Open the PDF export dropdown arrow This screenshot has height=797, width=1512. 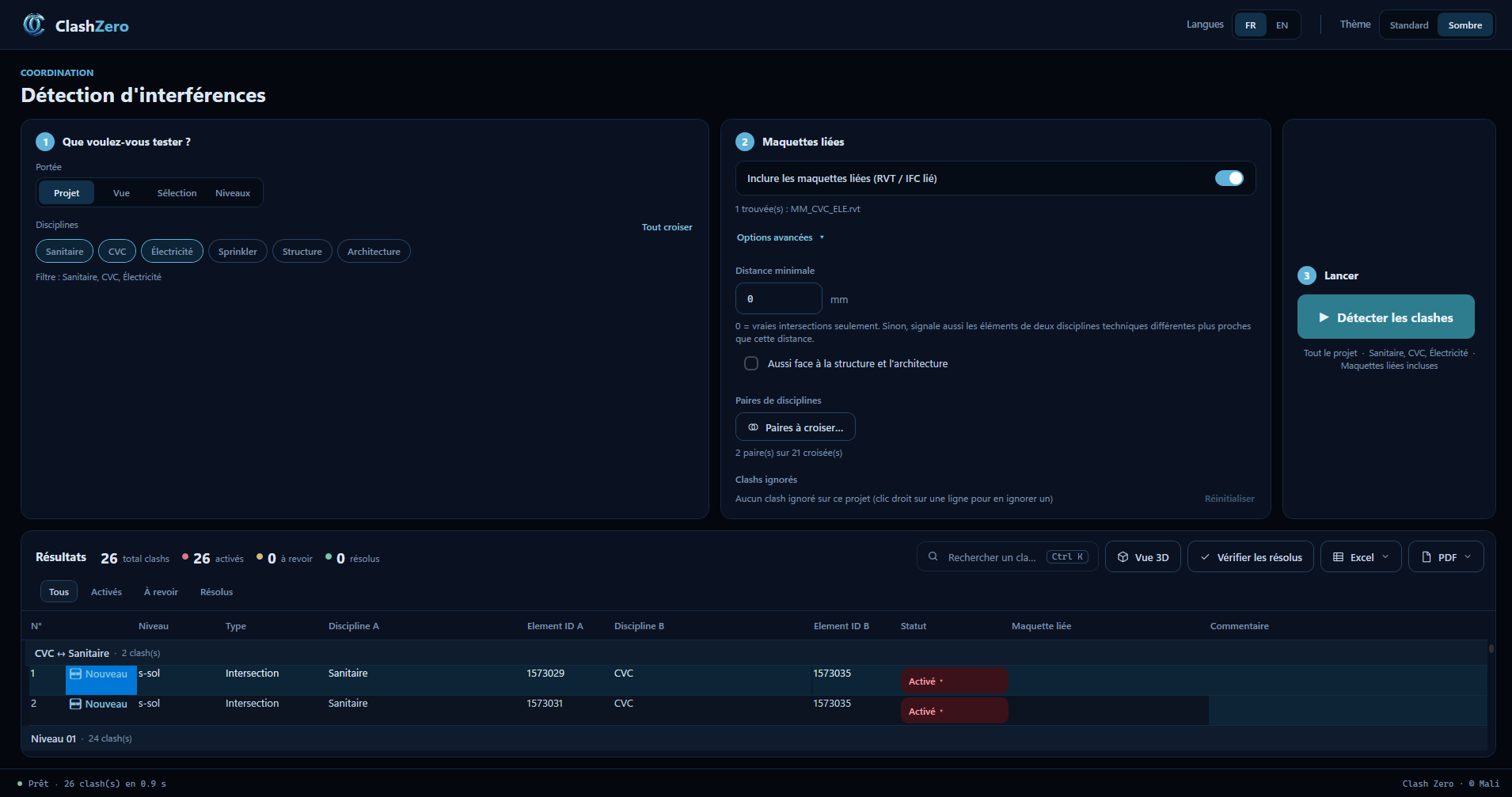pyautogui.click(x=1468, y=557)
